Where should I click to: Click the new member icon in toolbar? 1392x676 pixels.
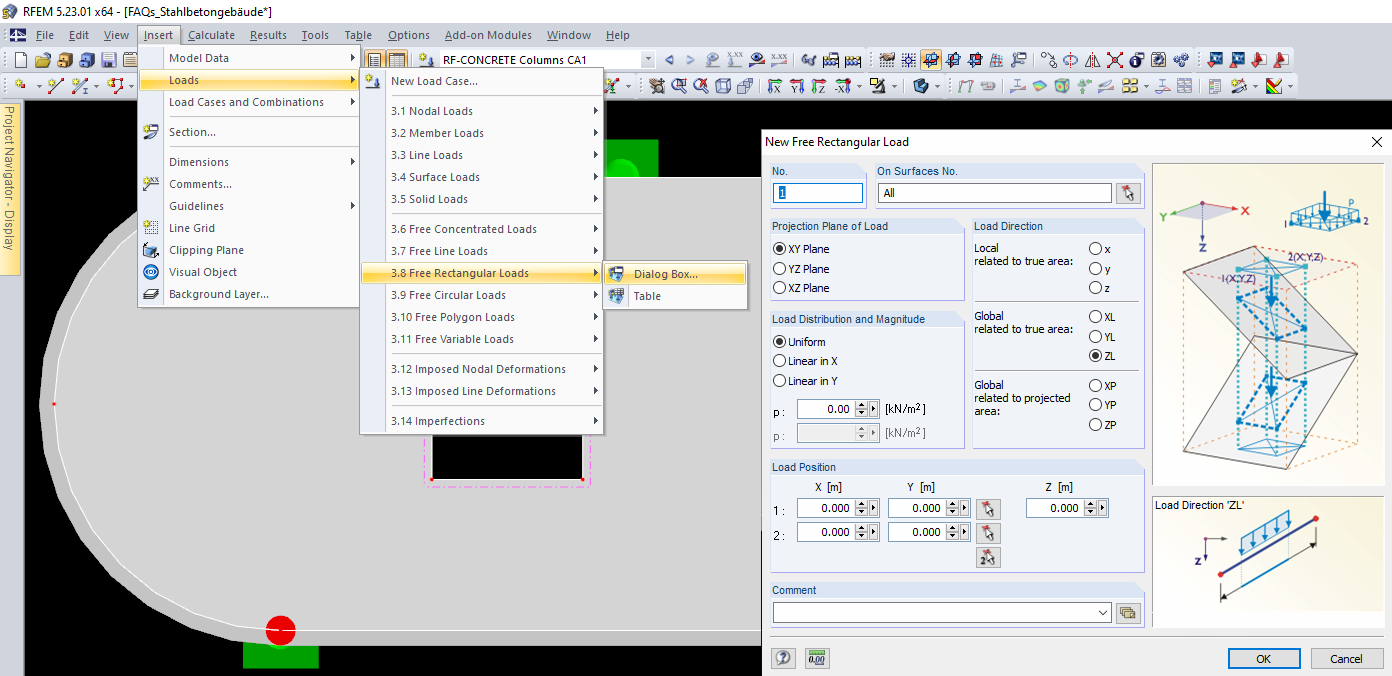(82, 86)
